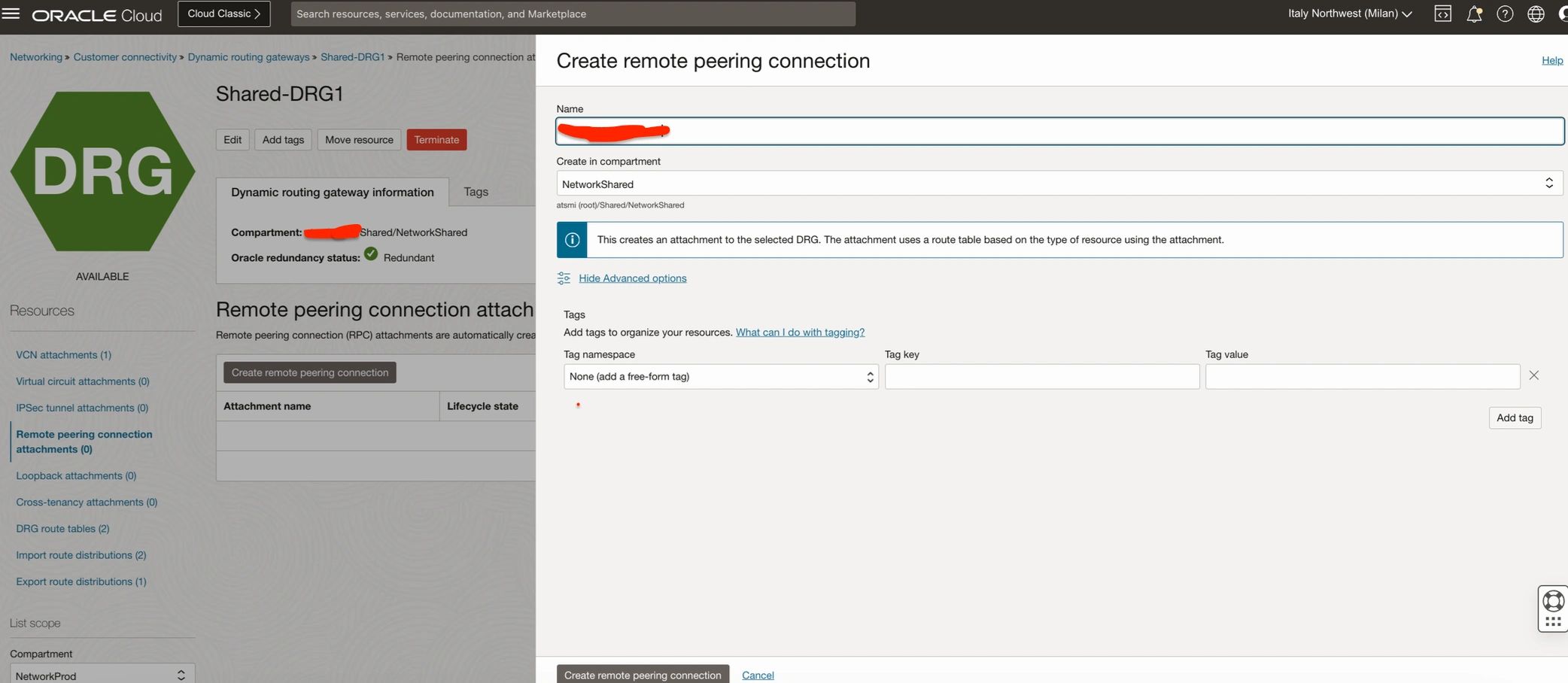Click the advanced options filter icon
This screenshot has height=683, width=1568.
coord(564,278)
